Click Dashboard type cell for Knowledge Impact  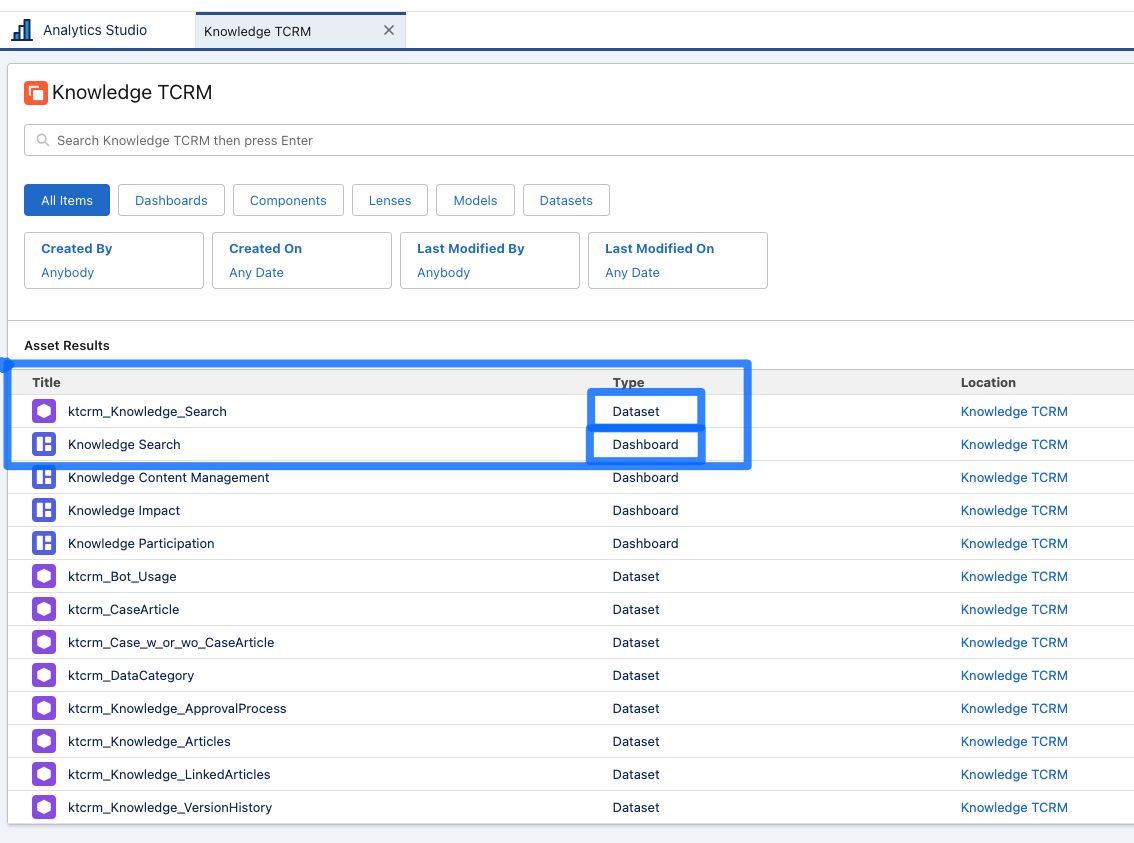point(645,510)
